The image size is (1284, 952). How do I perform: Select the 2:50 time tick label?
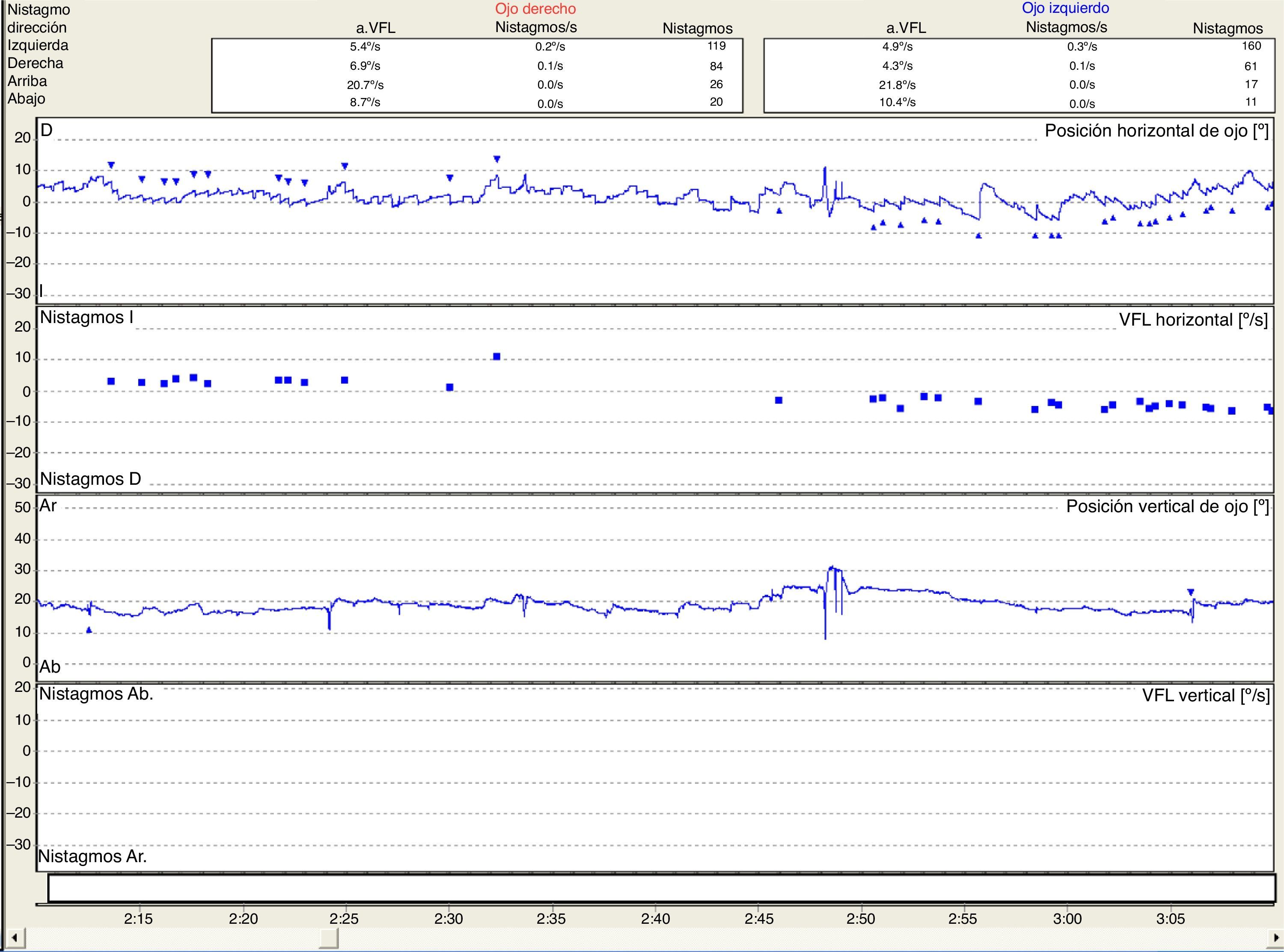coord(860,919)
